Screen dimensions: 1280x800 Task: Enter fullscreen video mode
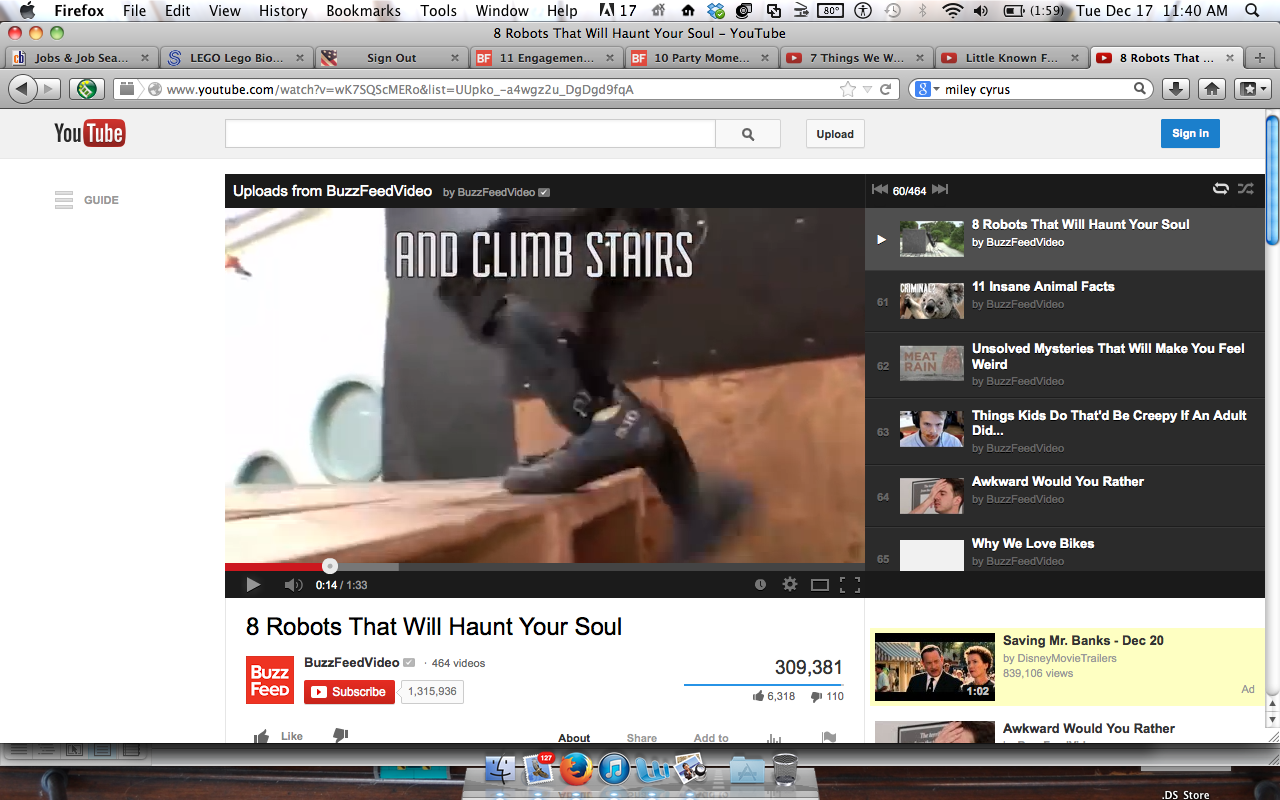(850, 585)
